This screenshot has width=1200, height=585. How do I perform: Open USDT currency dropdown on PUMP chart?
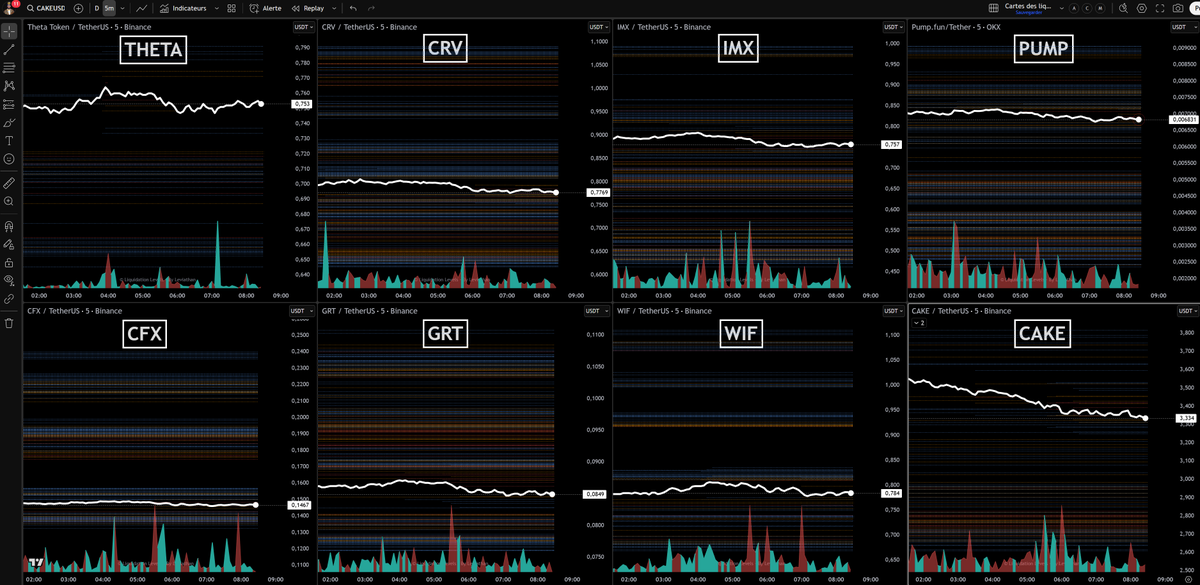[1183, 27]
